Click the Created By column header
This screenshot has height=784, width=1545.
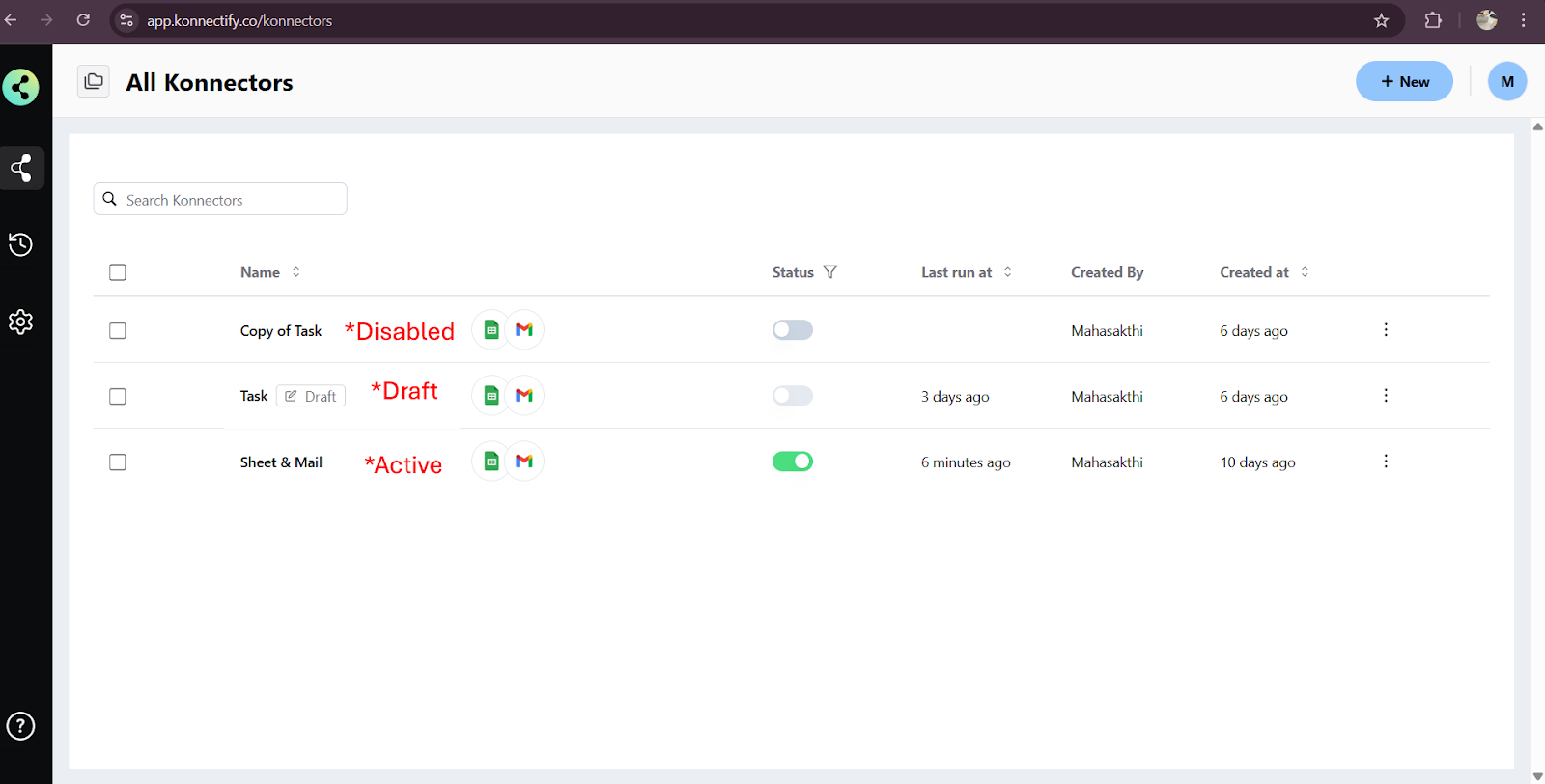pos(1107,272)
